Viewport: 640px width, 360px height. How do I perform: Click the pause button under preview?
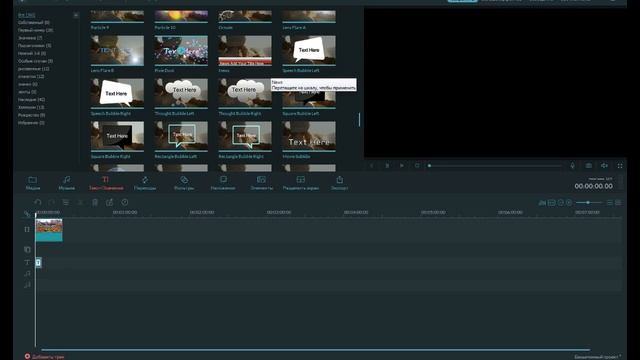[387, 166]
